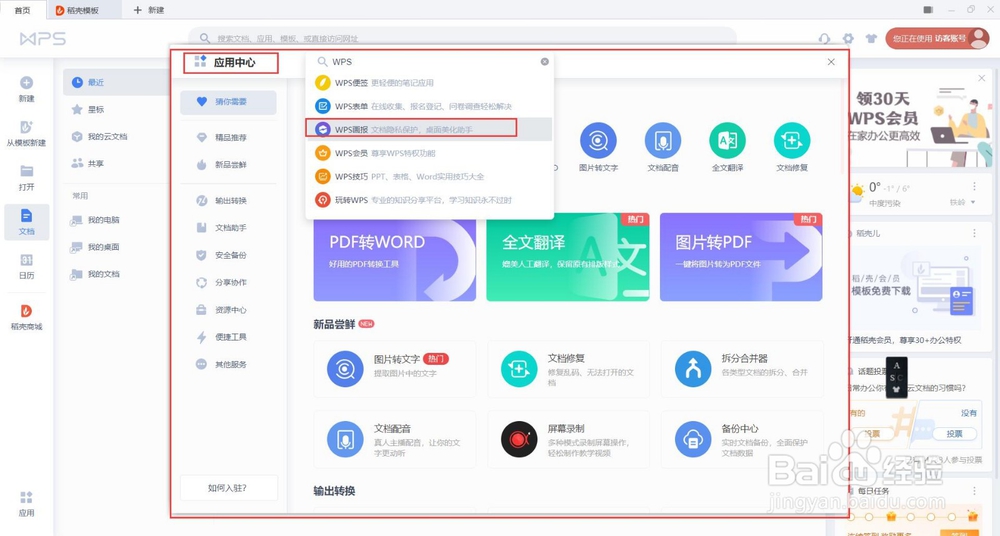Open weather card more options menu
Viewport: 1000px width, 536px height.
(x=974, y=186)
